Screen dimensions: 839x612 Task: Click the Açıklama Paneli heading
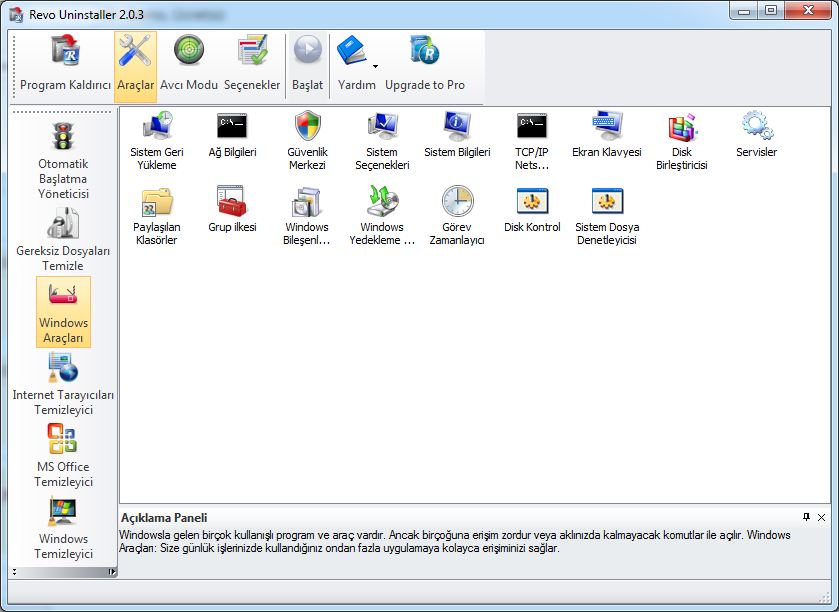click(x=164, y=518)
